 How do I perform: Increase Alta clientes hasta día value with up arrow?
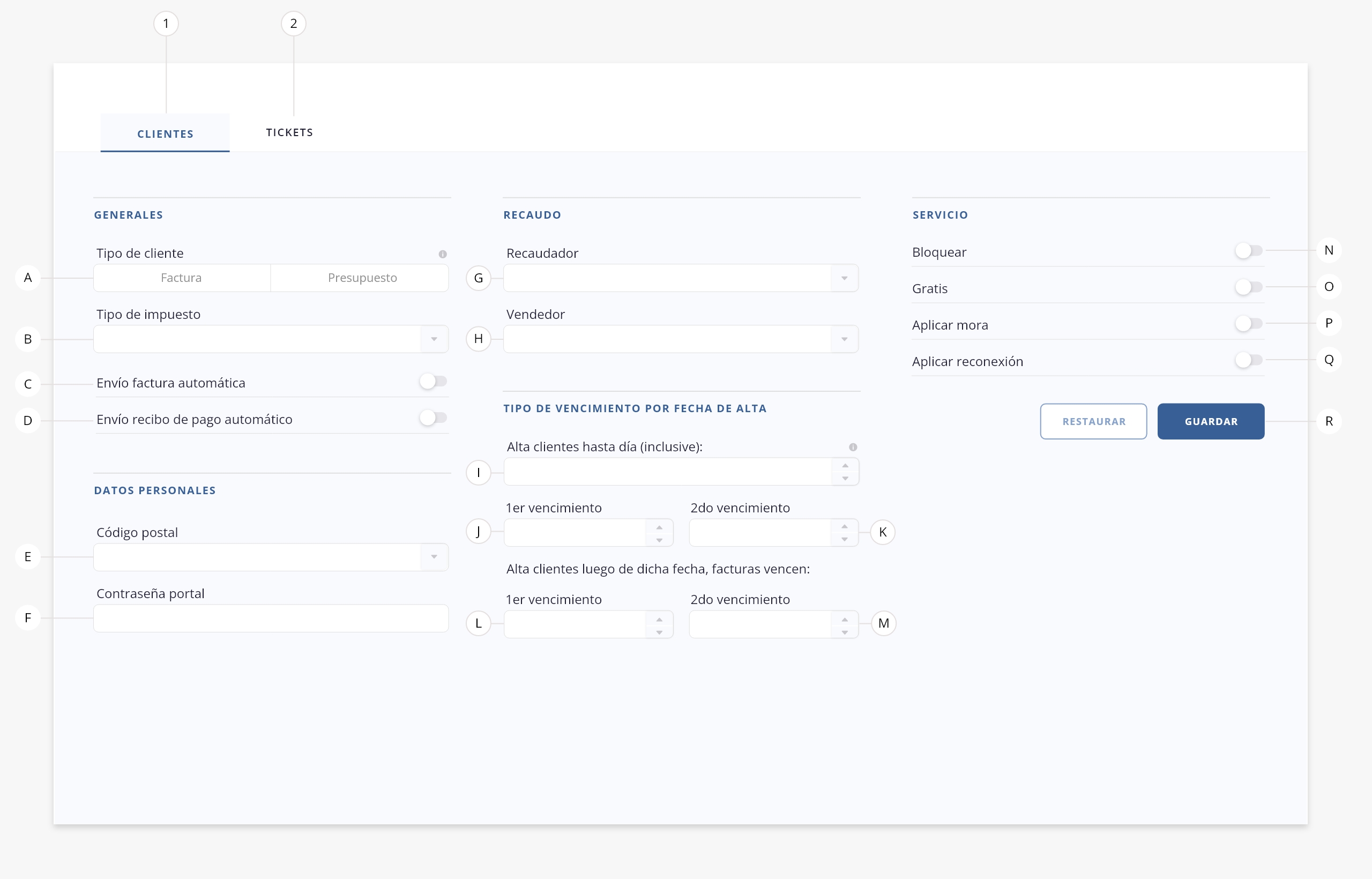845,466
